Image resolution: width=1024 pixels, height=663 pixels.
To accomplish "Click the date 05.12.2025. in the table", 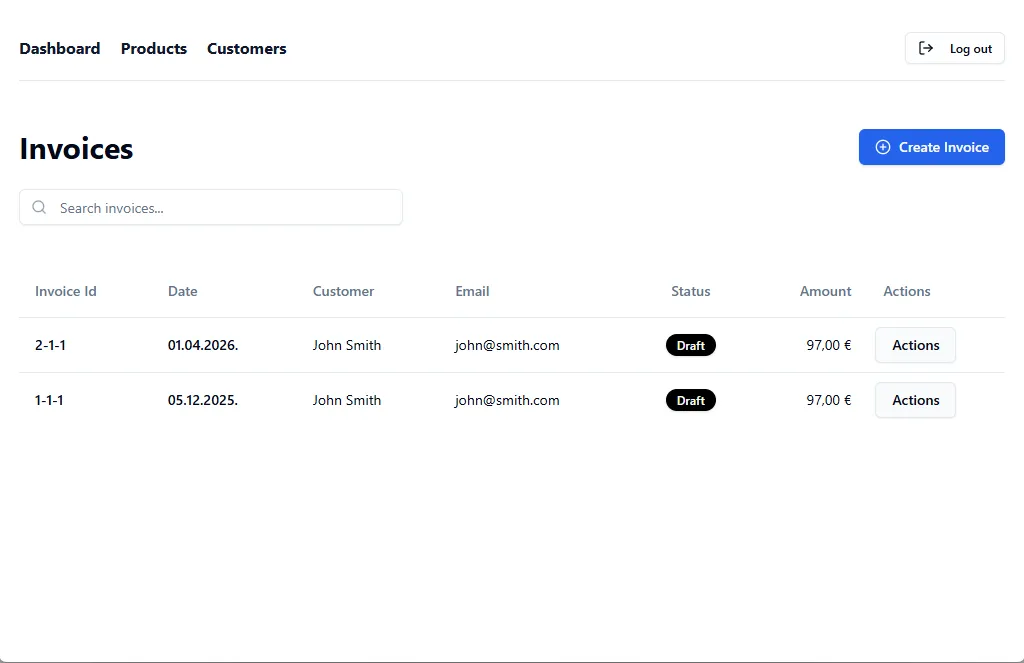I will (203, 400).
